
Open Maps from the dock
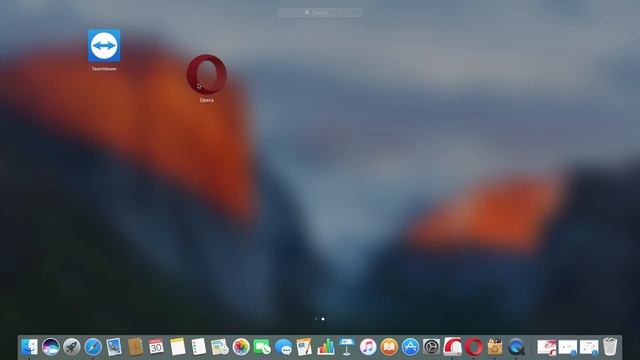point(220,347)
